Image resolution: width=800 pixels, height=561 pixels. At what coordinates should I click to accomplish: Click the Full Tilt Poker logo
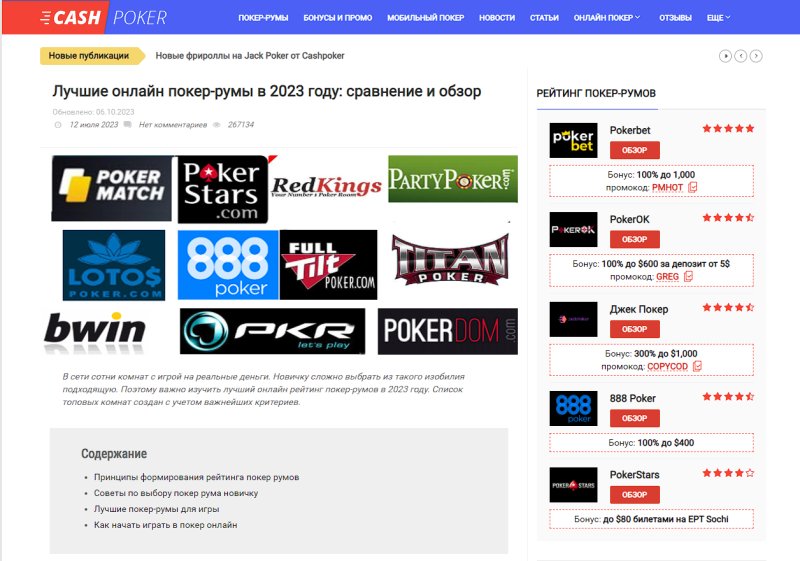[x=329, y=265]
